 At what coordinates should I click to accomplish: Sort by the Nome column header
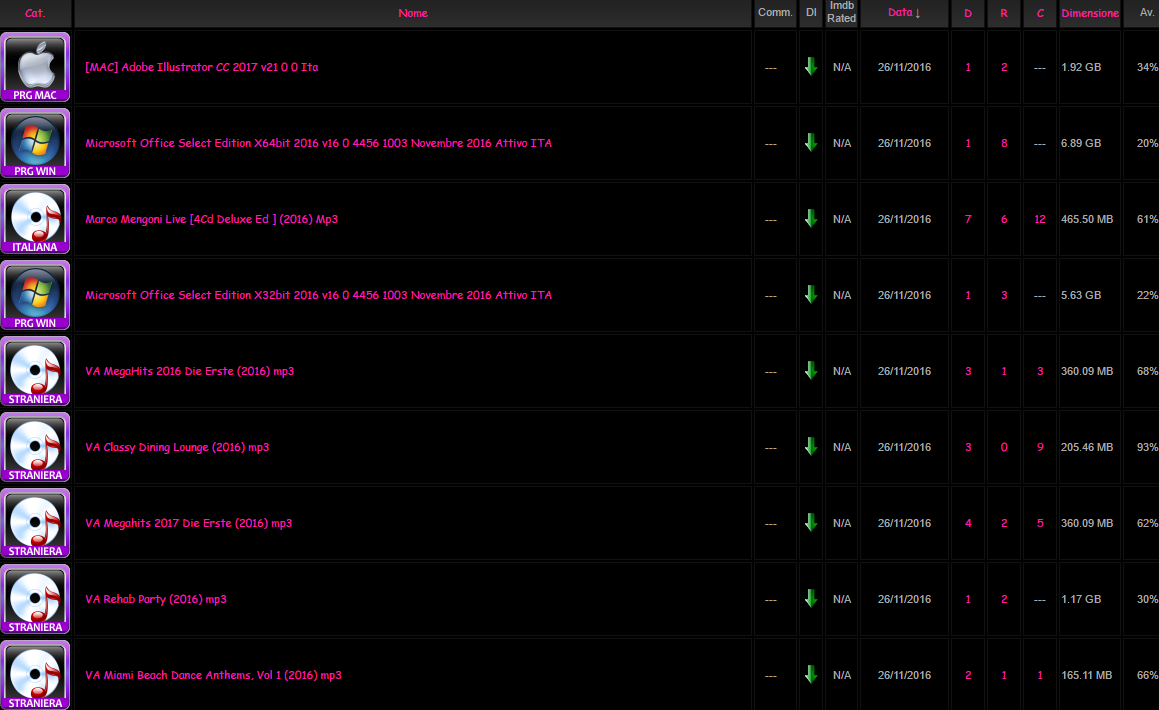point(412,13)
